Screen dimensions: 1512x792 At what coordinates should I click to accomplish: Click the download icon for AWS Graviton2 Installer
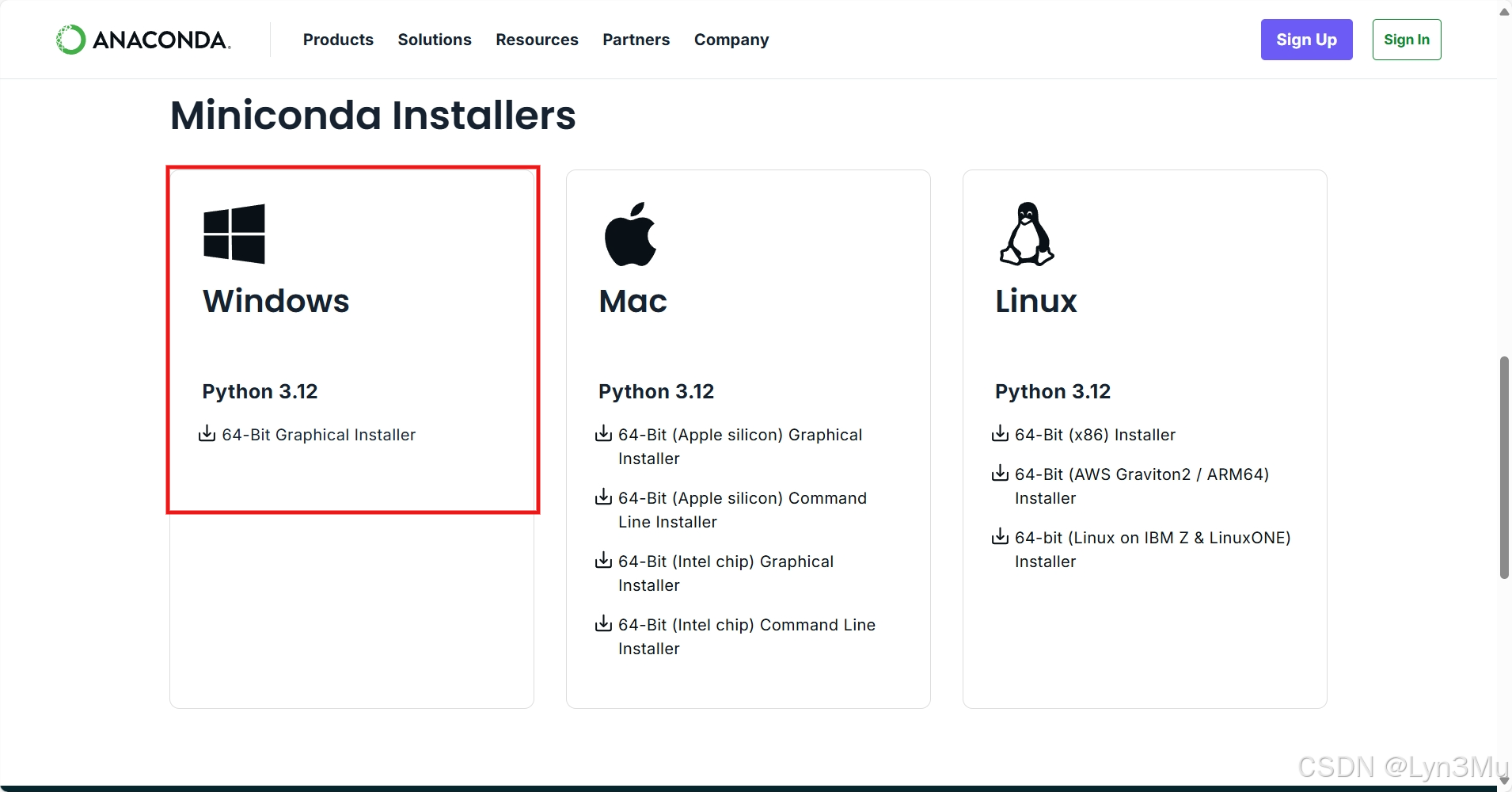[1001, 473]
